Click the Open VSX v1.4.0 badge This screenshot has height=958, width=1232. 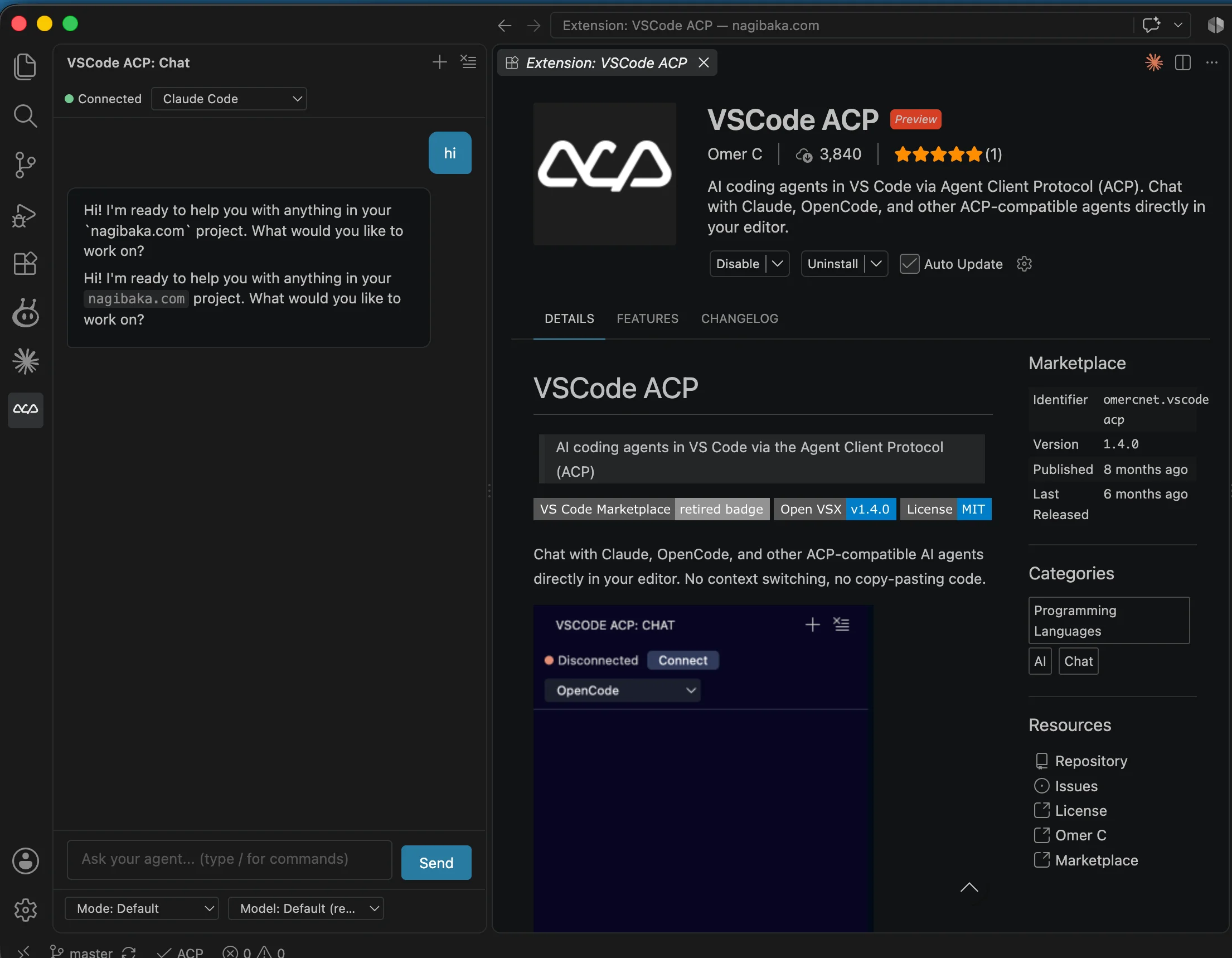(x=835, y=509)
